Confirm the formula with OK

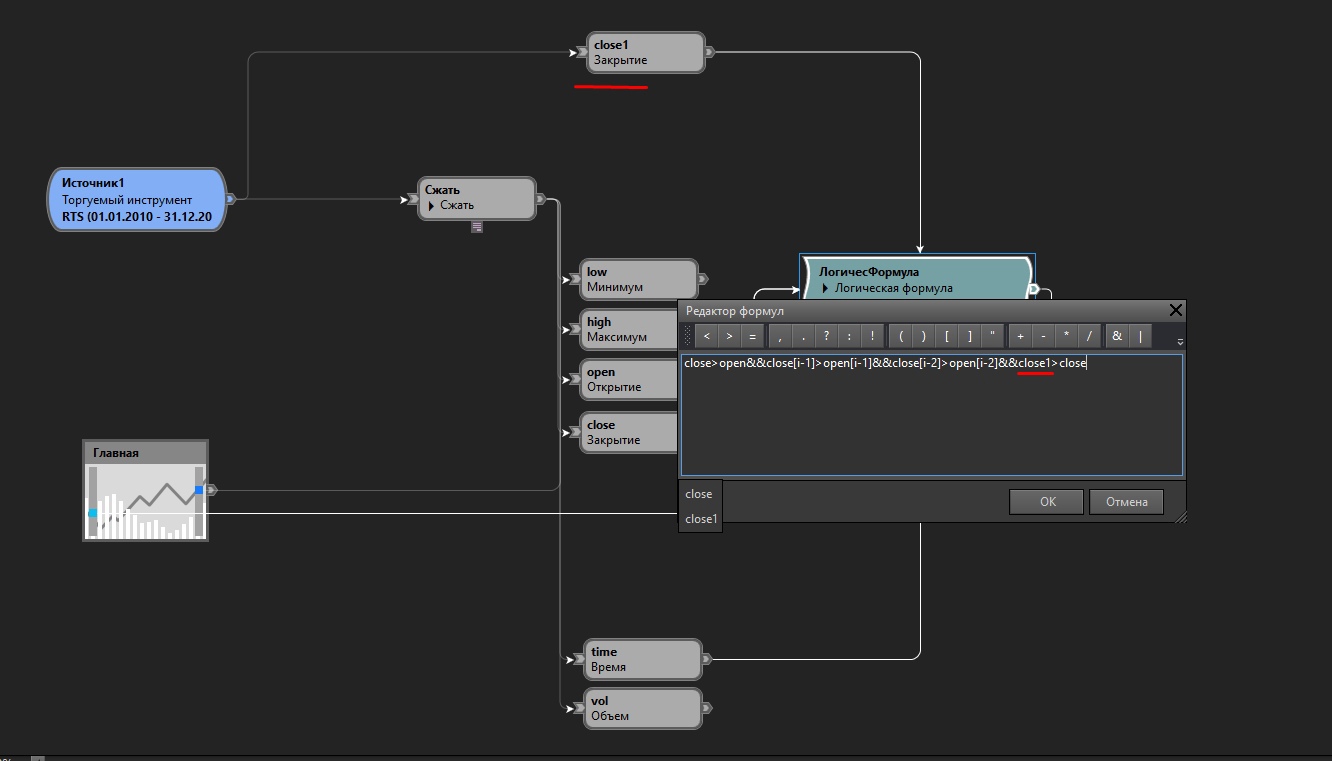1047,502
